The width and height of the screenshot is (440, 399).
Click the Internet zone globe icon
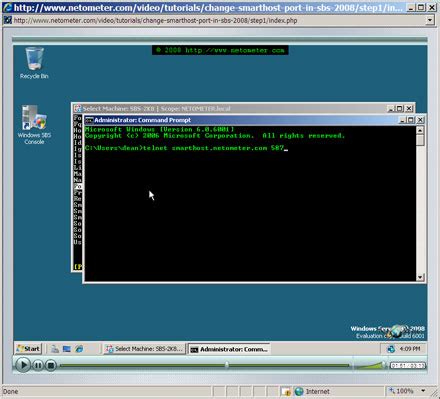pyautogui.click(x=299, y=391)
